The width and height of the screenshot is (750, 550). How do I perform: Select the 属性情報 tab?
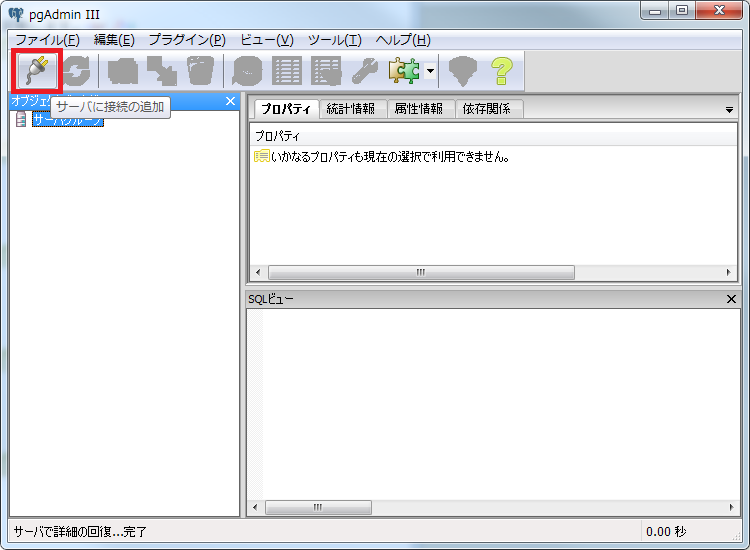pyautogui.click(x=419, y=109)
